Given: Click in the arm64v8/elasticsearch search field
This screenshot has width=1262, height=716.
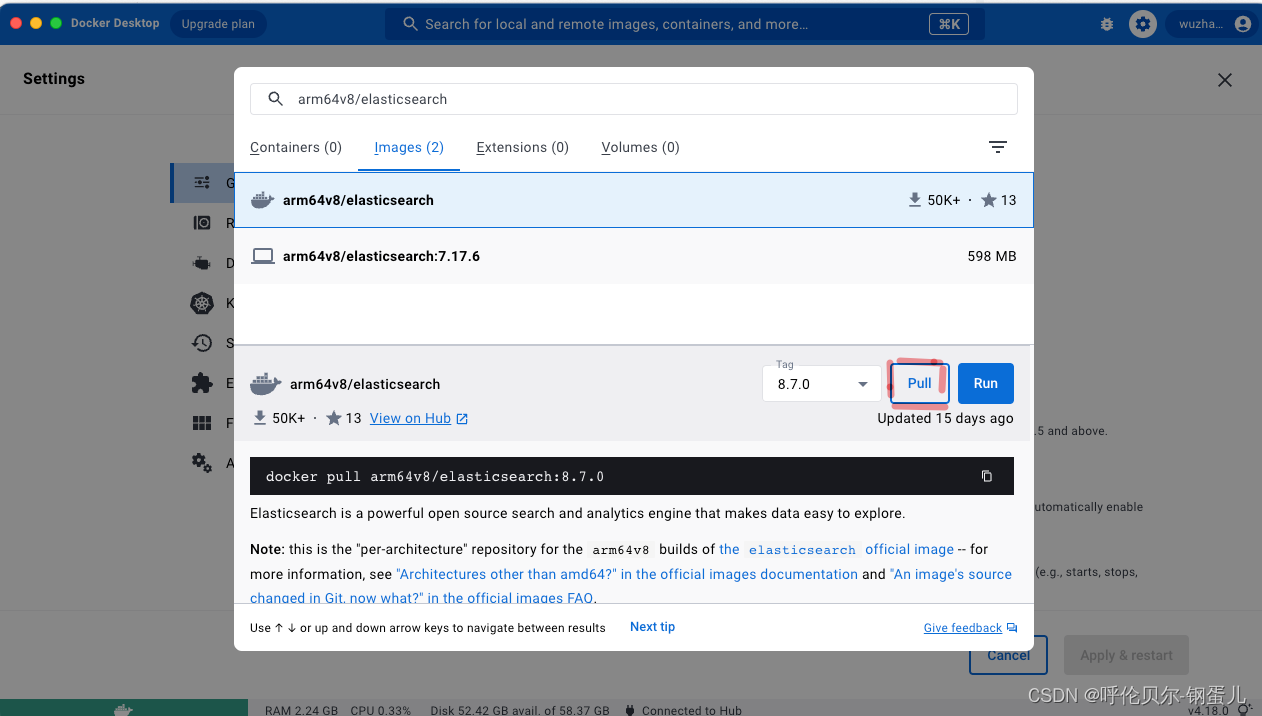Looking at the screenshot, I should click(x=633, y=99).
